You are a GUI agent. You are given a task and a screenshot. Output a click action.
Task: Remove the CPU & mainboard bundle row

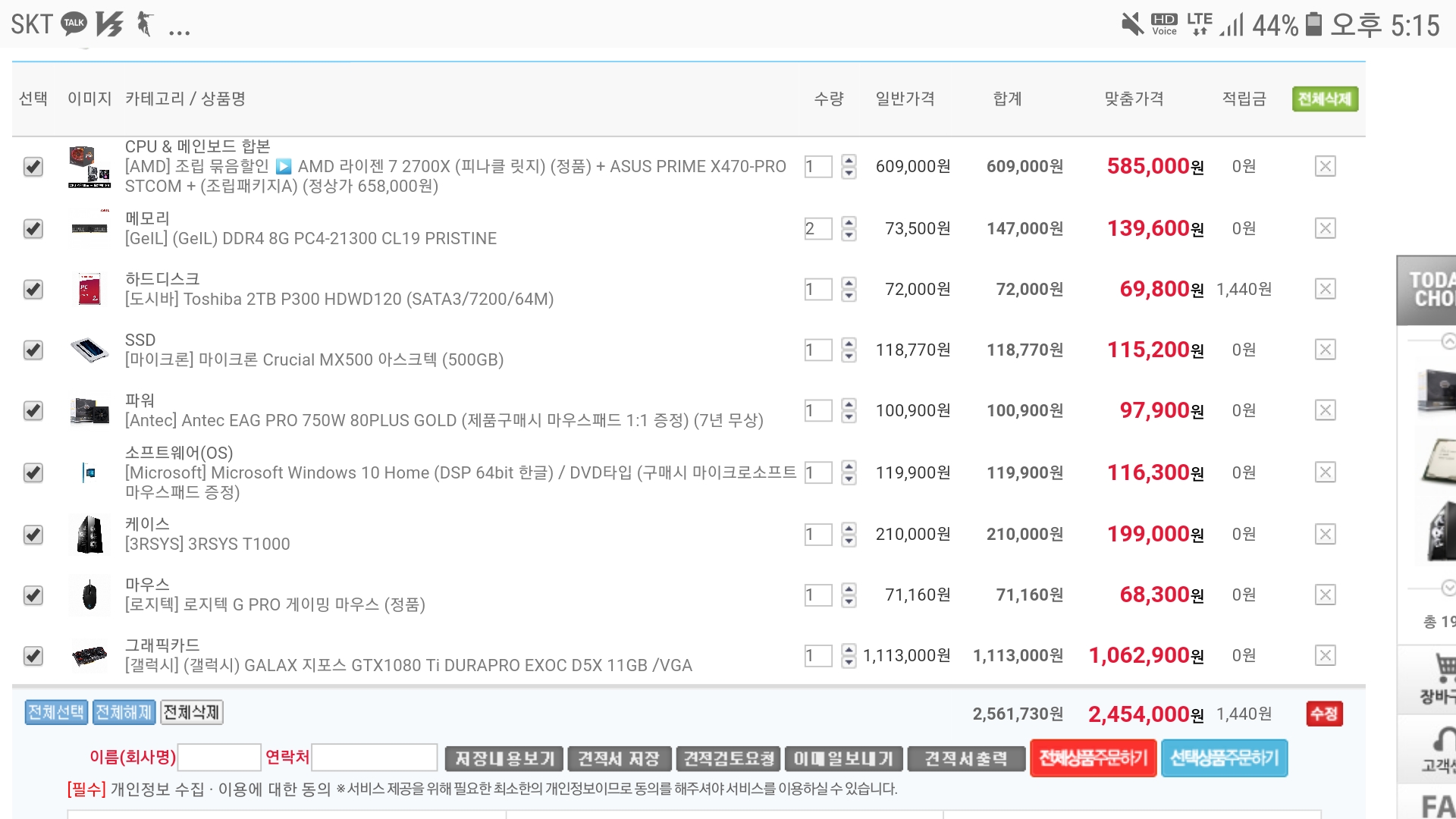pyautogui.click(x=1325, y=166)
